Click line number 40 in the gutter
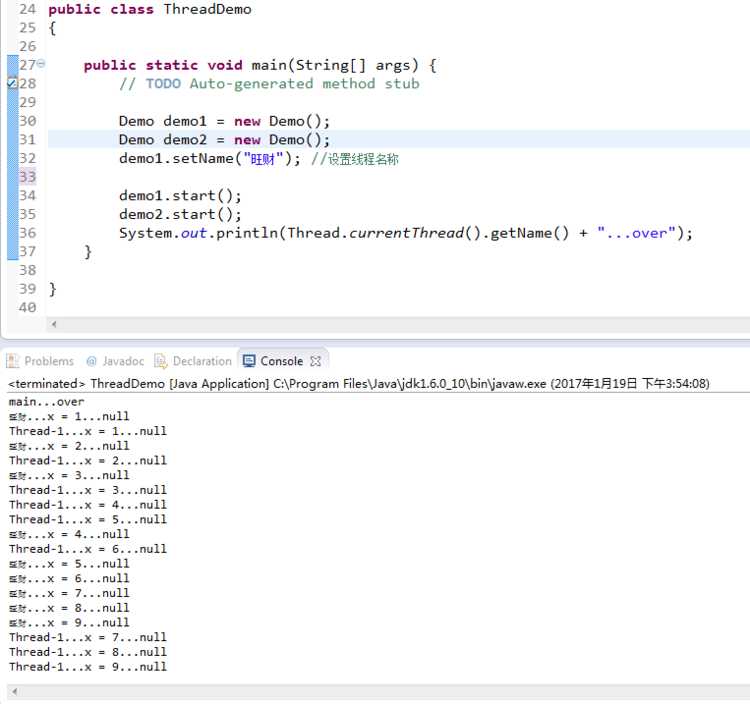Screen dimensions: 750x704 pyautogui.click(x=27, y=308)
